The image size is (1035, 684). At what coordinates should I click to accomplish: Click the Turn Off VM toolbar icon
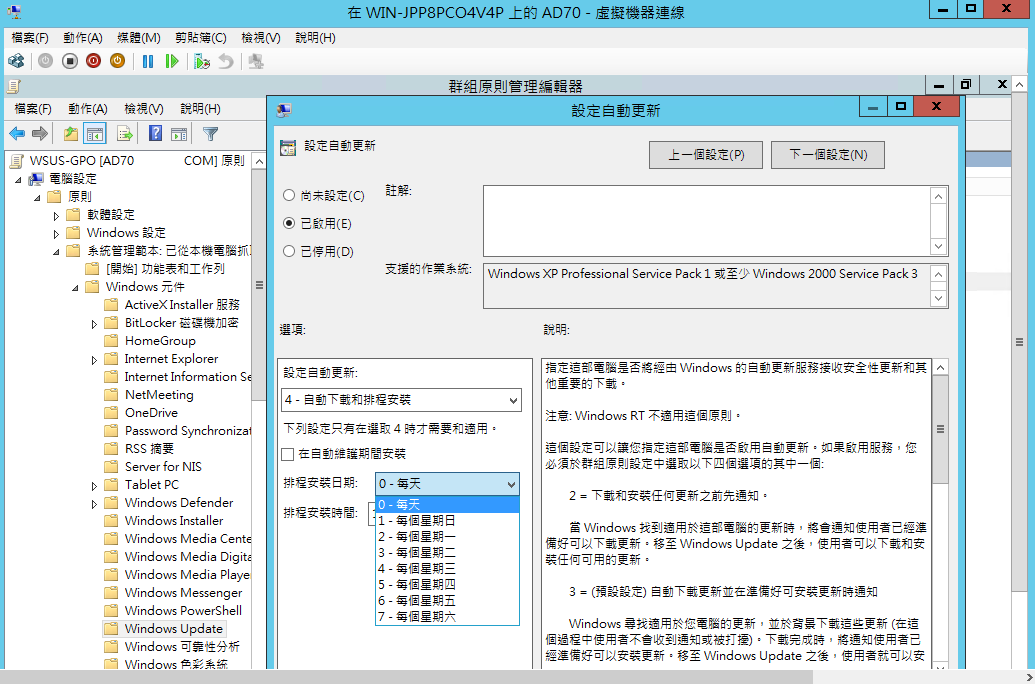69,61
